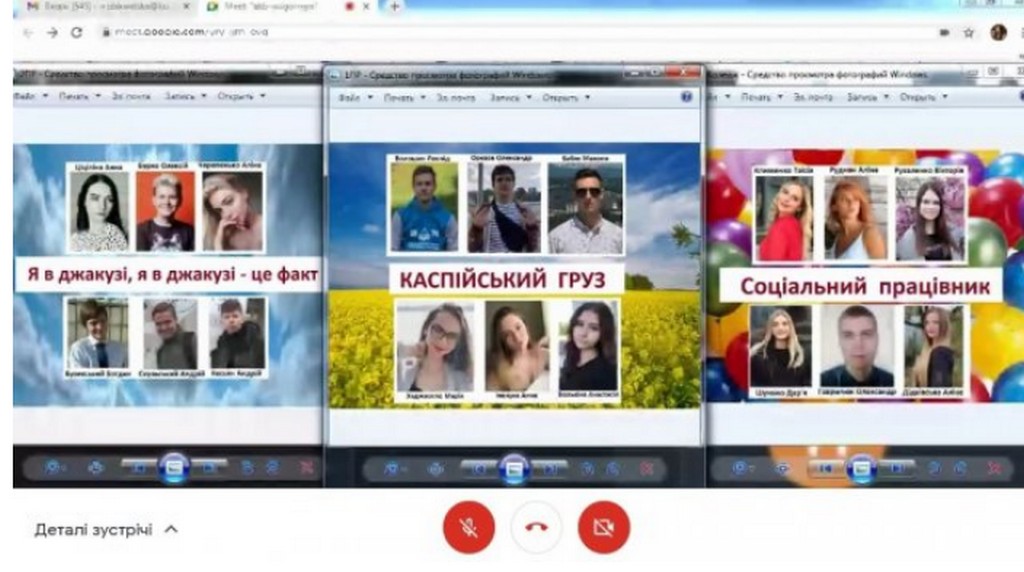Go to previous photo in left viewer
Image resolution: width=1024 pixels, height=572 pixels.
pos(139,466)
